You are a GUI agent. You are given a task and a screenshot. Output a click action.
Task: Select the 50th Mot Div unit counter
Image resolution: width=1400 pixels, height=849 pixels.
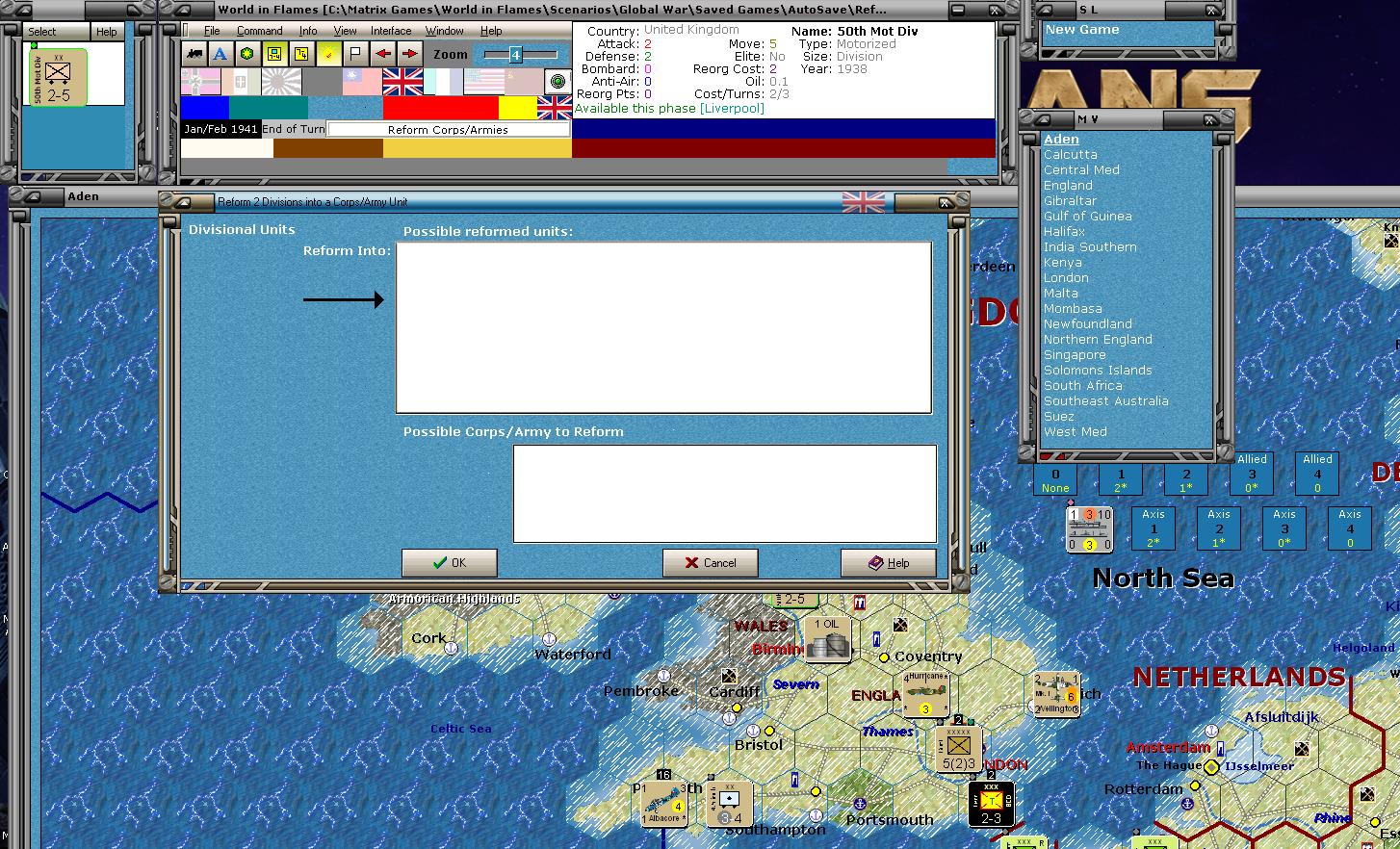pos(58,77)
